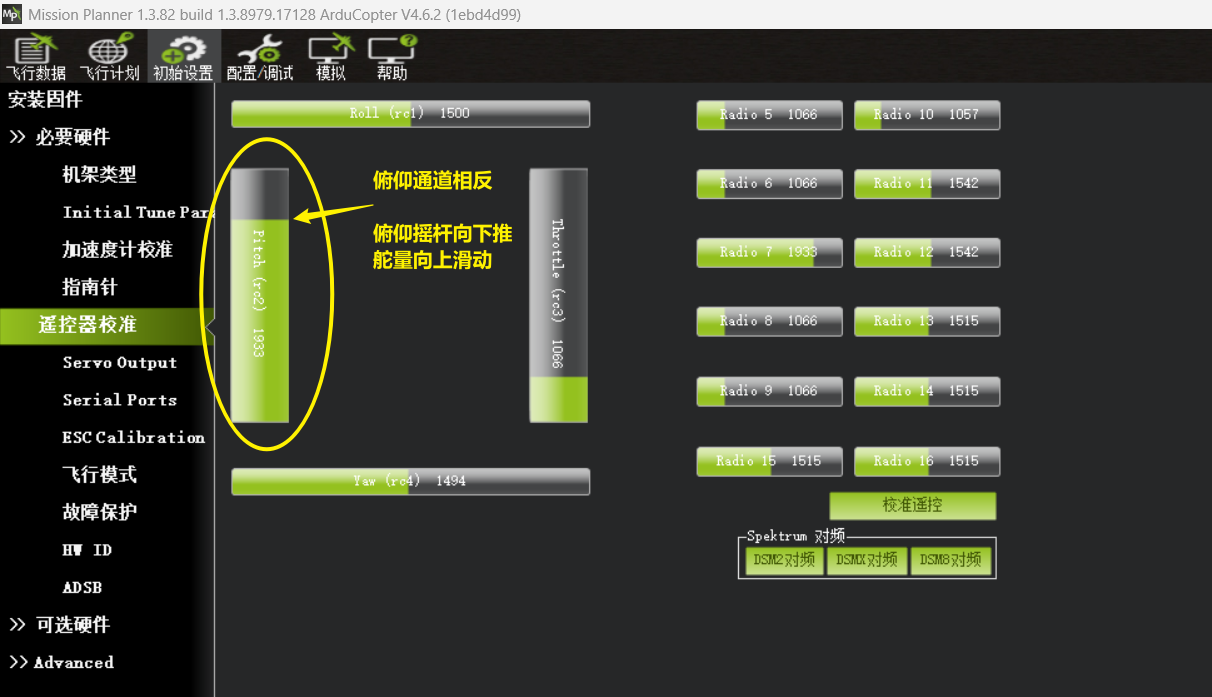
Task: Click the 帮助 help icon
Action: 392,58
